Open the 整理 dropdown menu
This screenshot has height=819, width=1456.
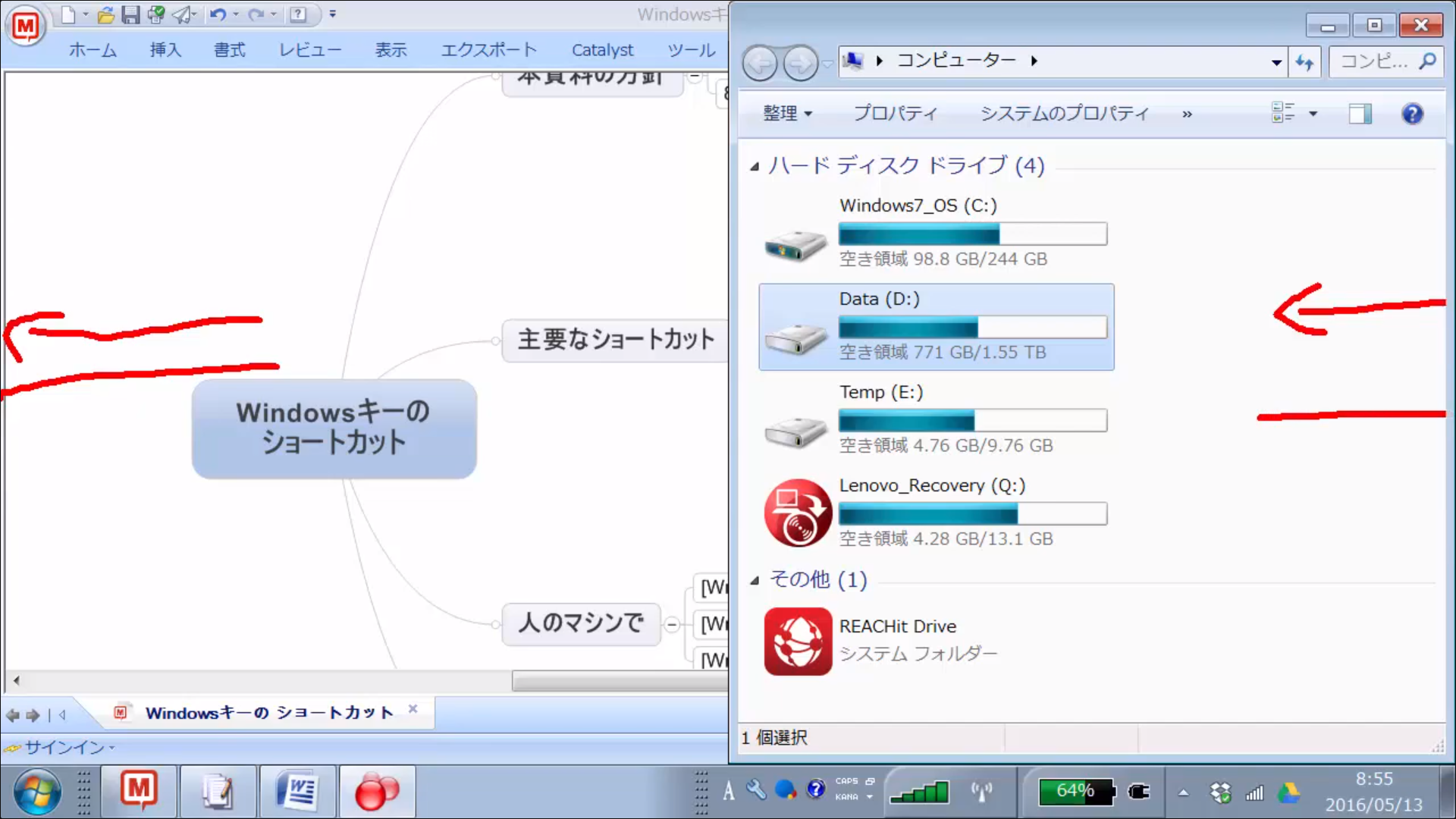(787, 114)
